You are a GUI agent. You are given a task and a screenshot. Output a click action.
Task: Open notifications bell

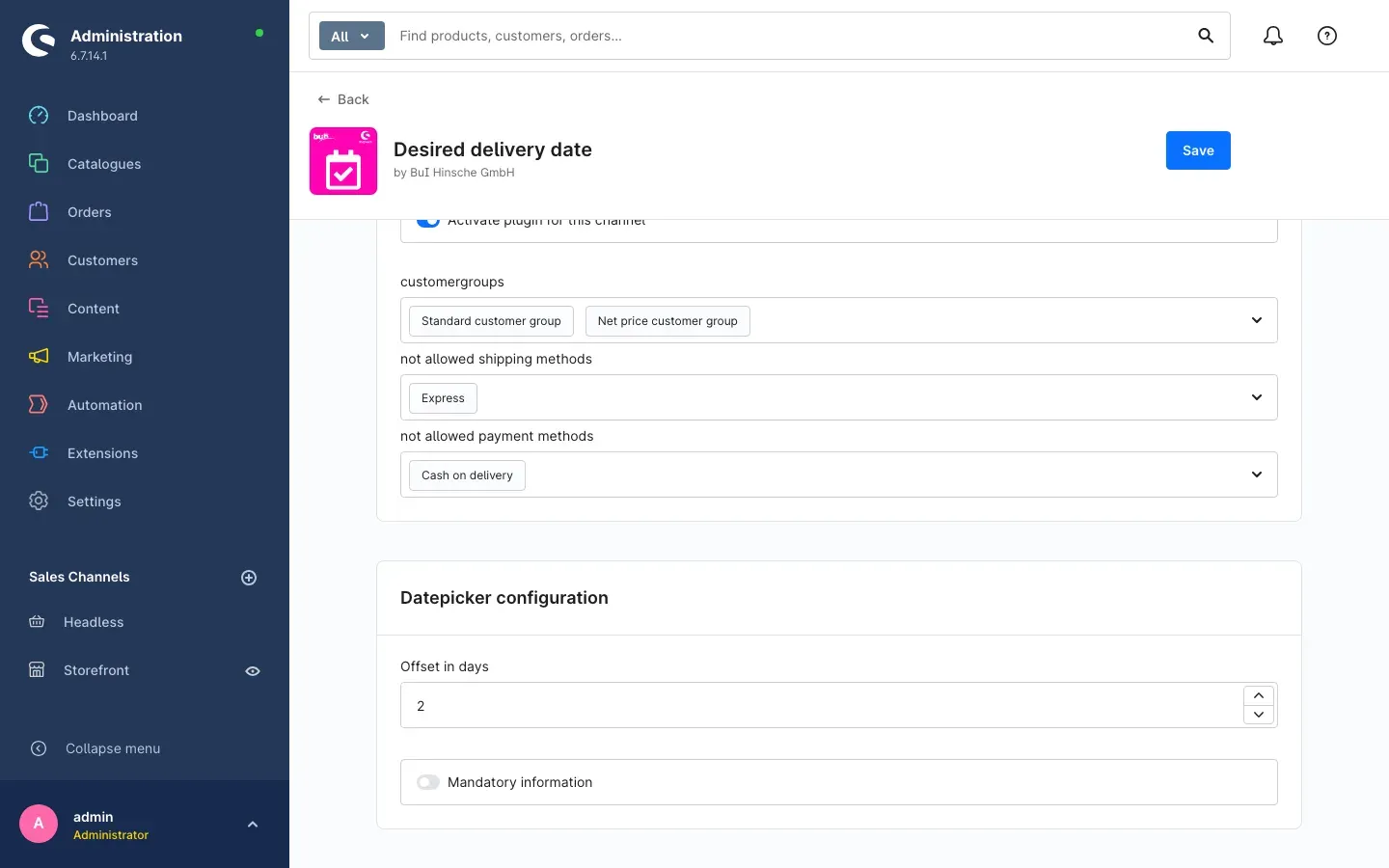coord(1273,36)
